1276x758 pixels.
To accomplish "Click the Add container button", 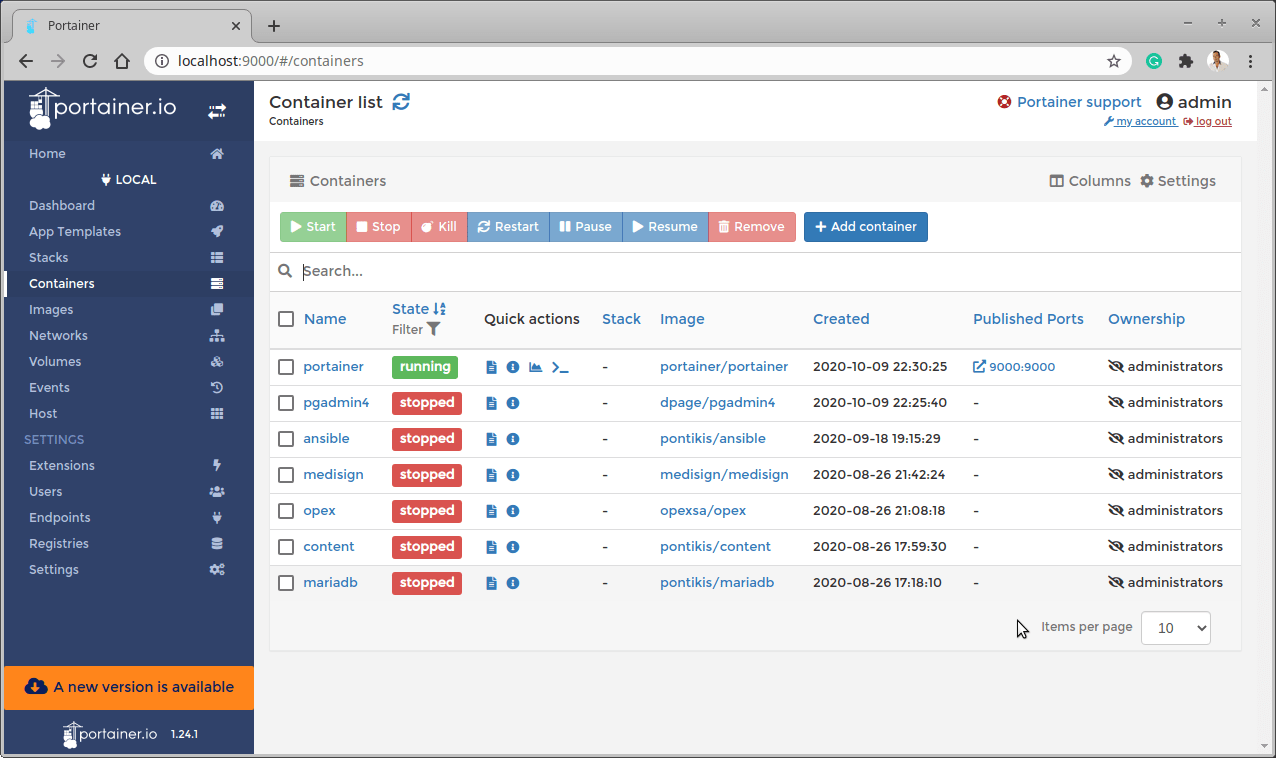I will (866, 227).
